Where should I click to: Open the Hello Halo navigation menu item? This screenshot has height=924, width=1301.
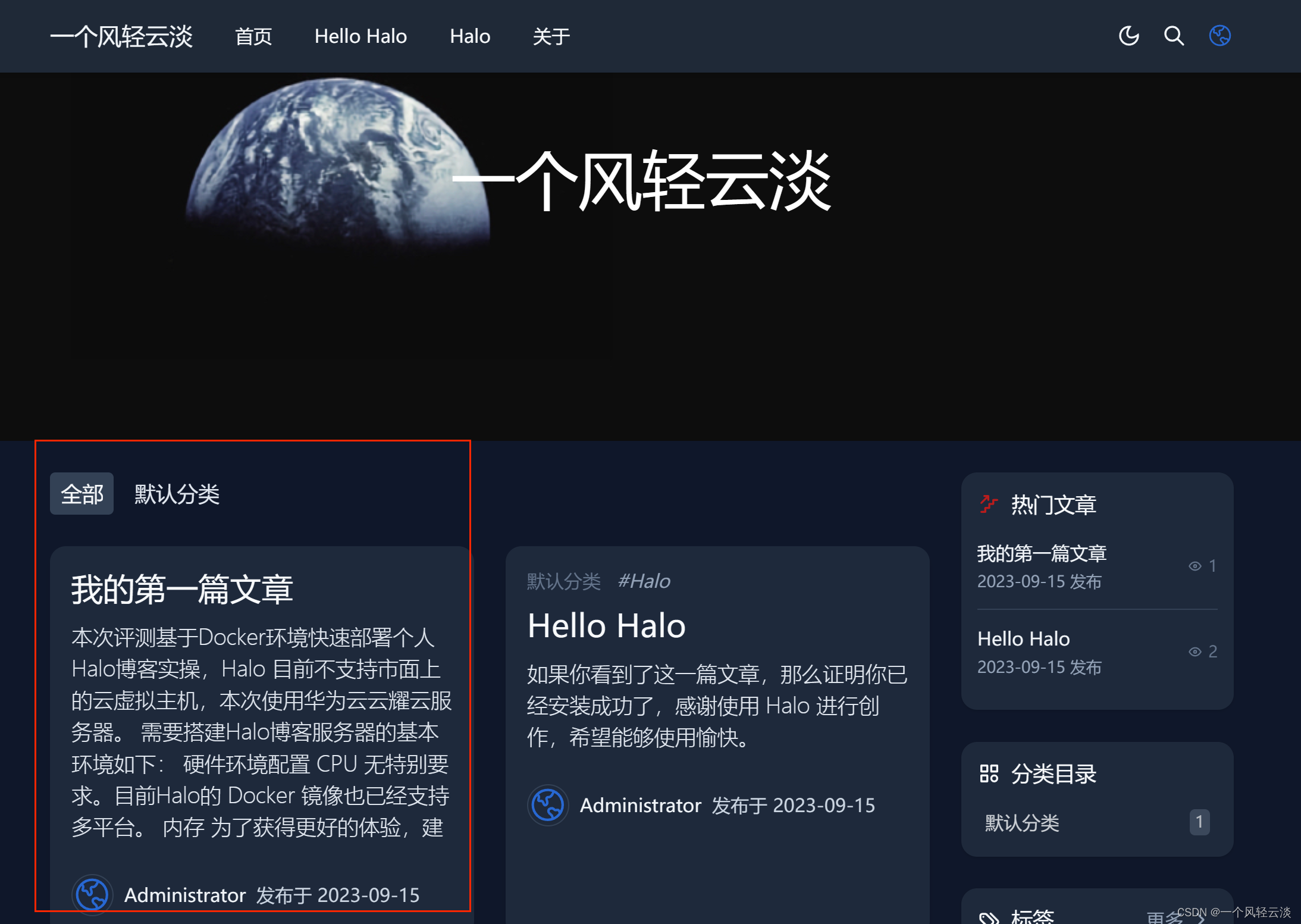coord(360,36)
